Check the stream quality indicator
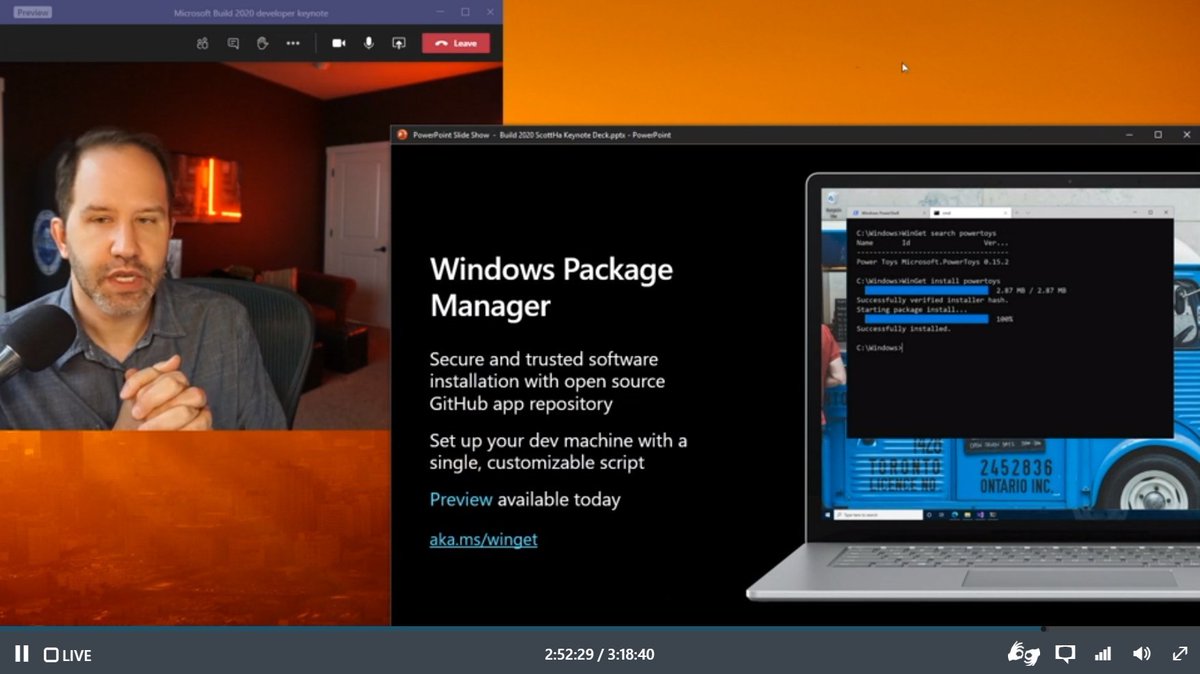 tap(1102, 655)
